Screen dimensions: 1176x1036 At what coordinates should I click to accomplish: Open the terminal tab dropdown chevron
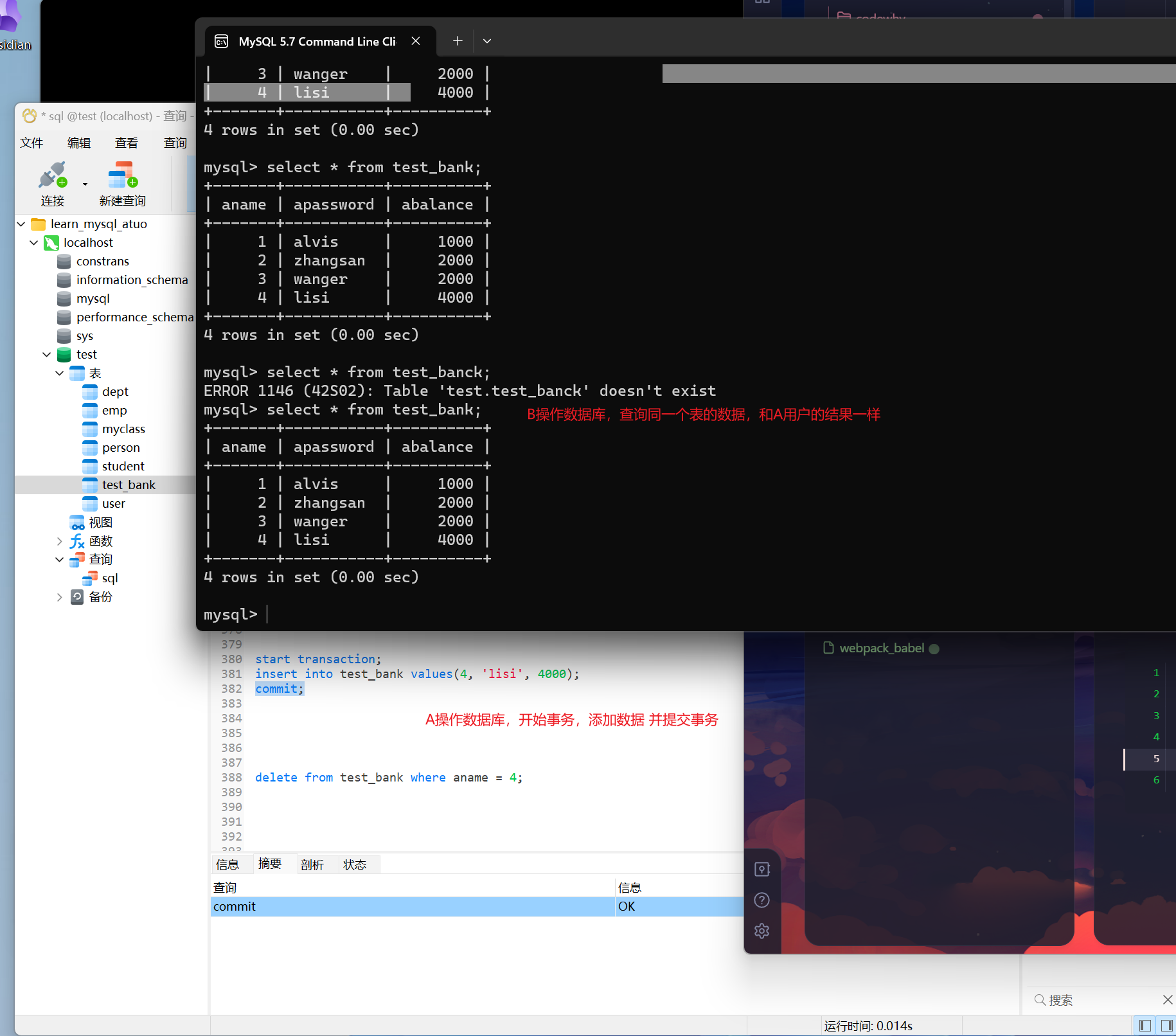pos(487,41)
